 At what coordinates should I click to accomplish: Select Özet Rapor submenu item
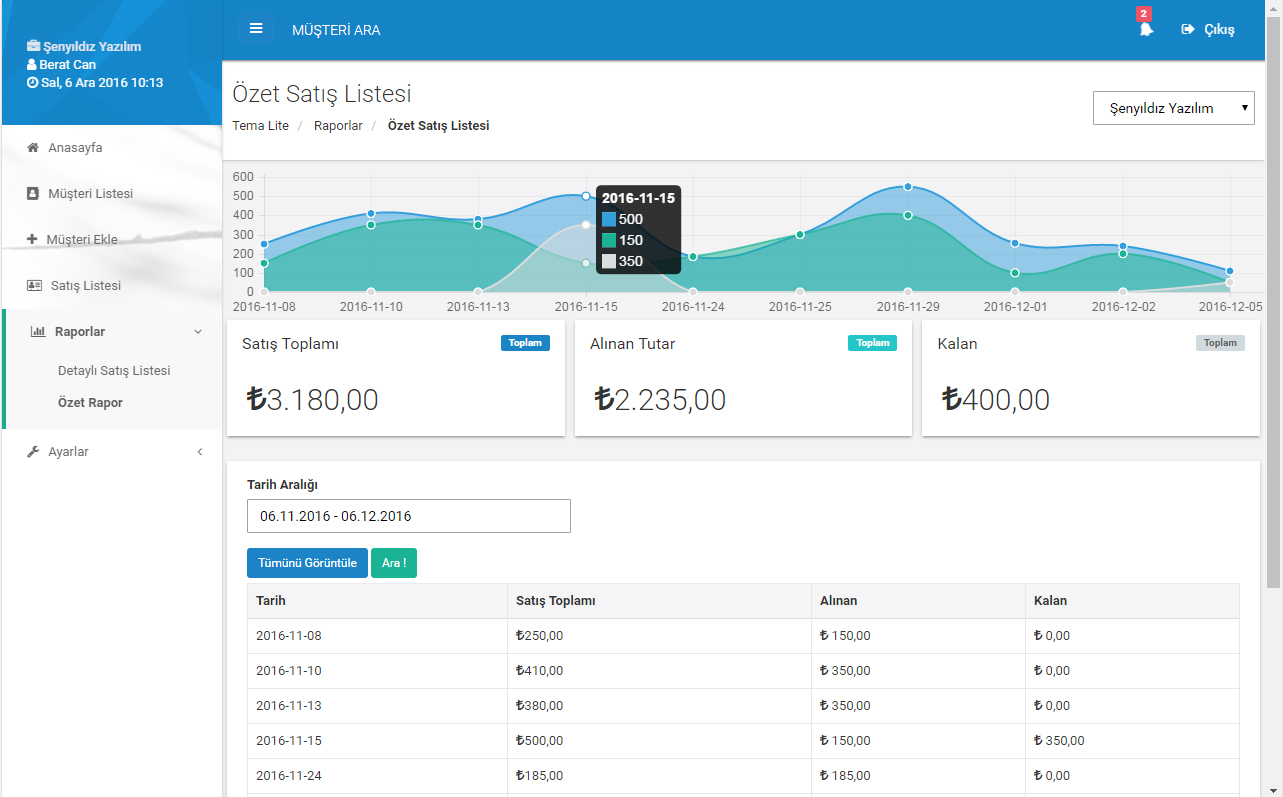[90, 403]
